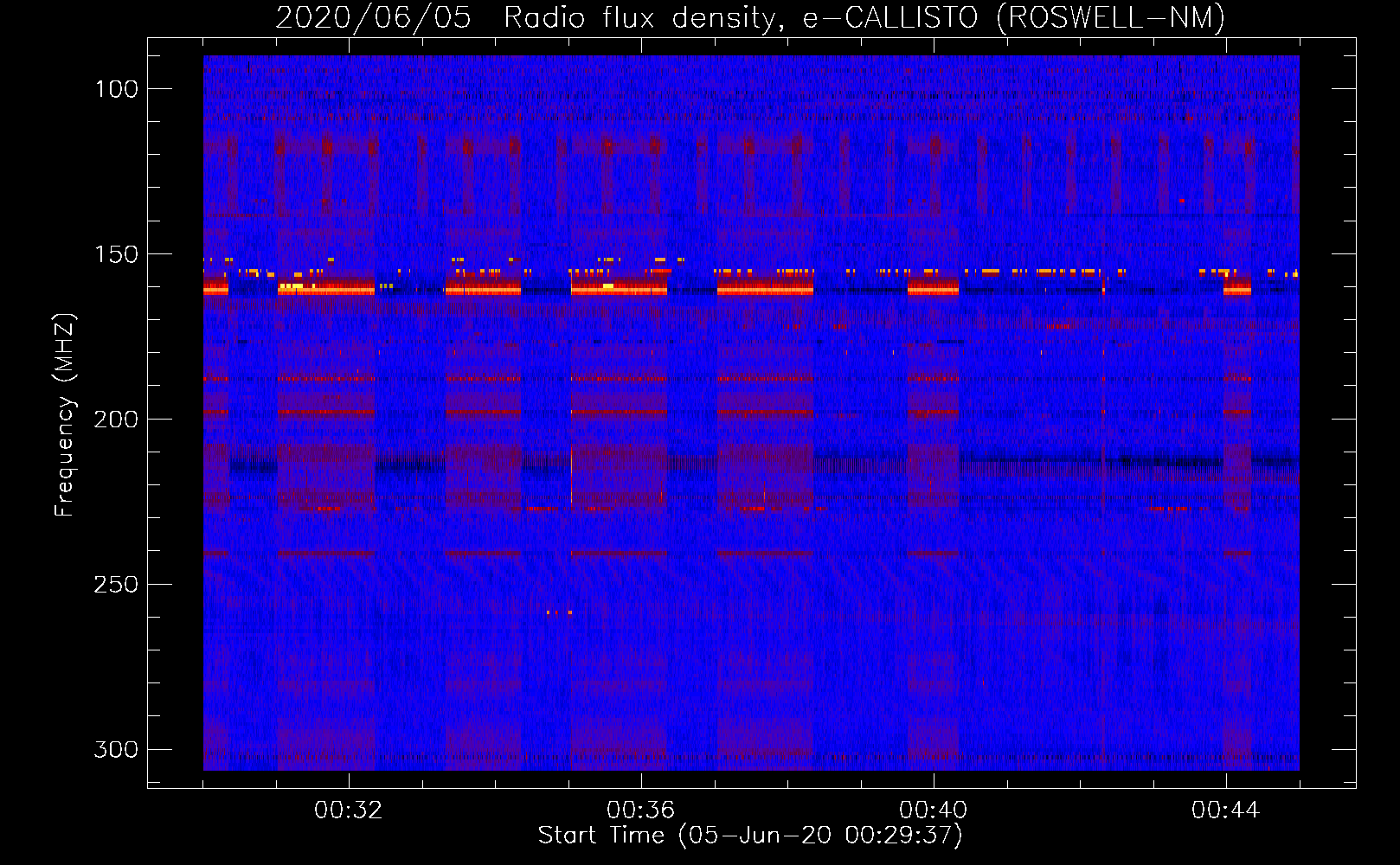Click the 100 frequency tick label
1400x865 pixels.
pyautogui.click(x=117, y=89)
